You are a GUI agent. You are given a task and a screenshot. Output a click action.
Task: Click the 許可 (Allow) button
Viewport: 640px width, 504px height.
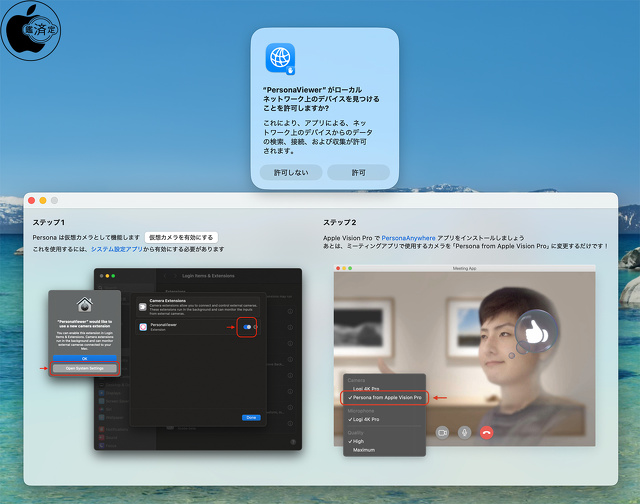coord(358,172)
